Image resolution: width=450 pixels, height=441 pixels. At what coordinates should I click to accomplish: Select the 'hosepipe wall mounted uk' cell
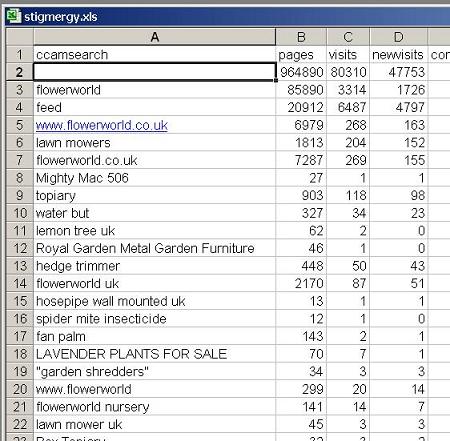(154, 301)
